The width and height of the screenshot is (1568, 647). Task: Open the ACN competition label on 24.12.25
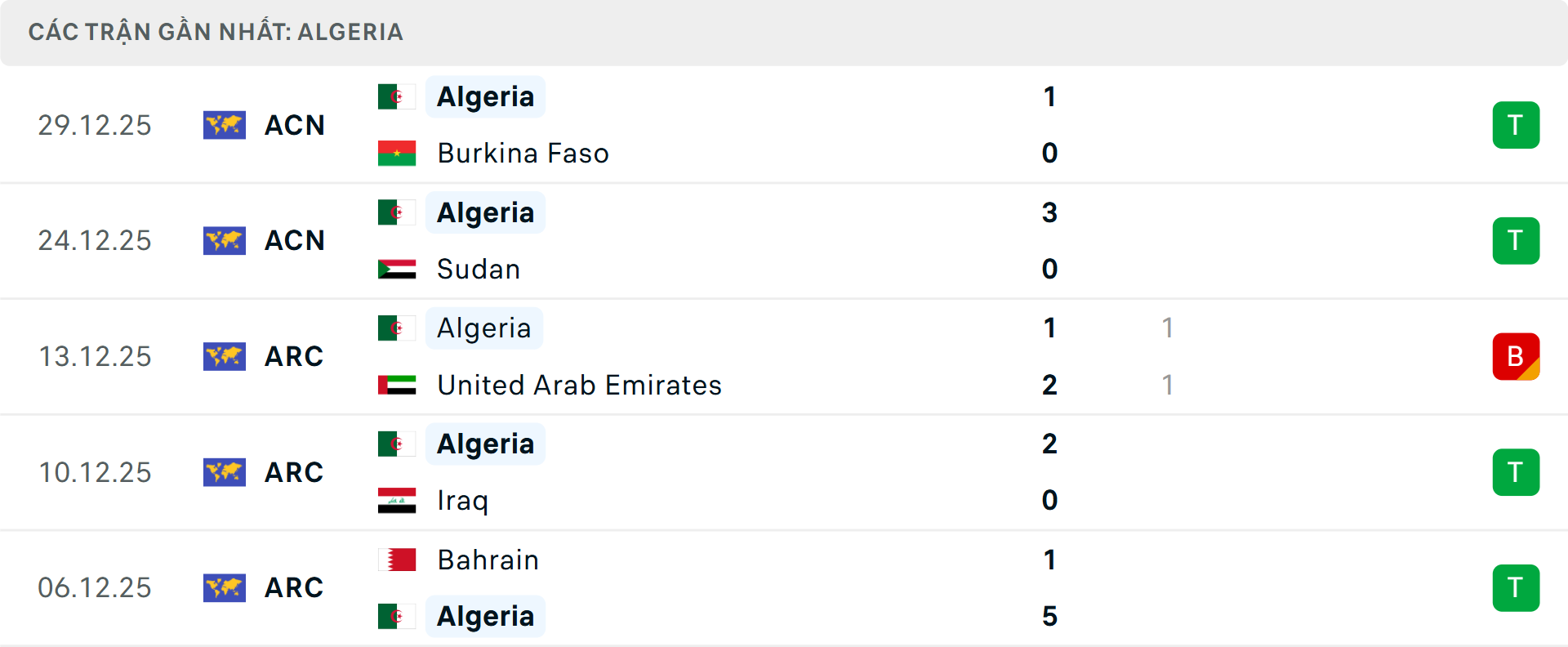(x=294, y=240)
